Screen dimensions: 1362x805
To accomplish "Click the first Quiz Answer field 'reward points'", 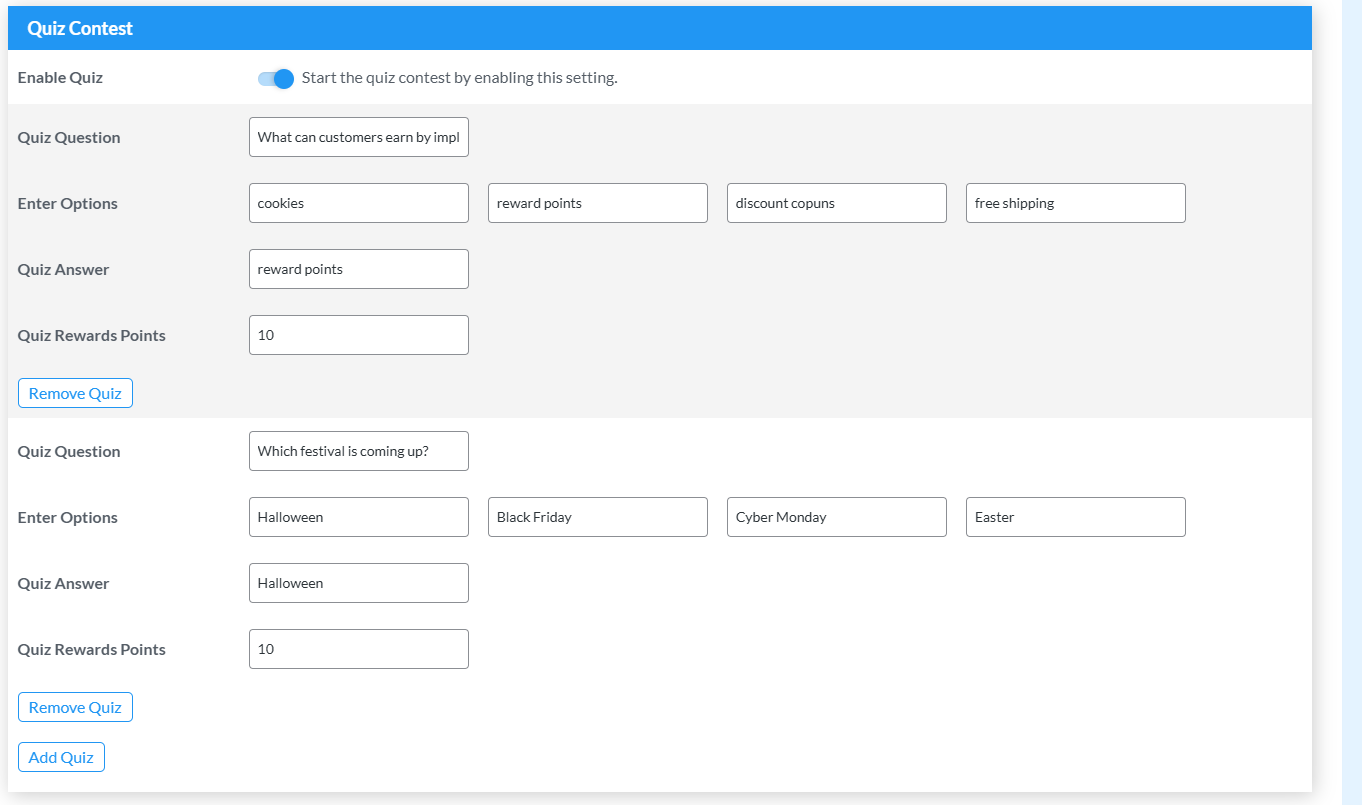I will pyautogui.click(x=358, y=269).
